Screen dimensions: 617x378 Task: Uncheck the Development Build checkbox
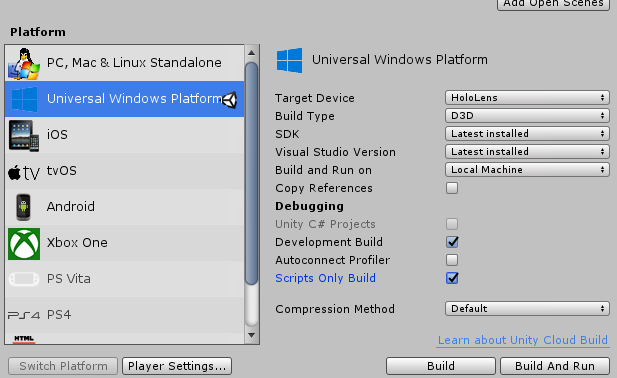click(x=452, y=242)
